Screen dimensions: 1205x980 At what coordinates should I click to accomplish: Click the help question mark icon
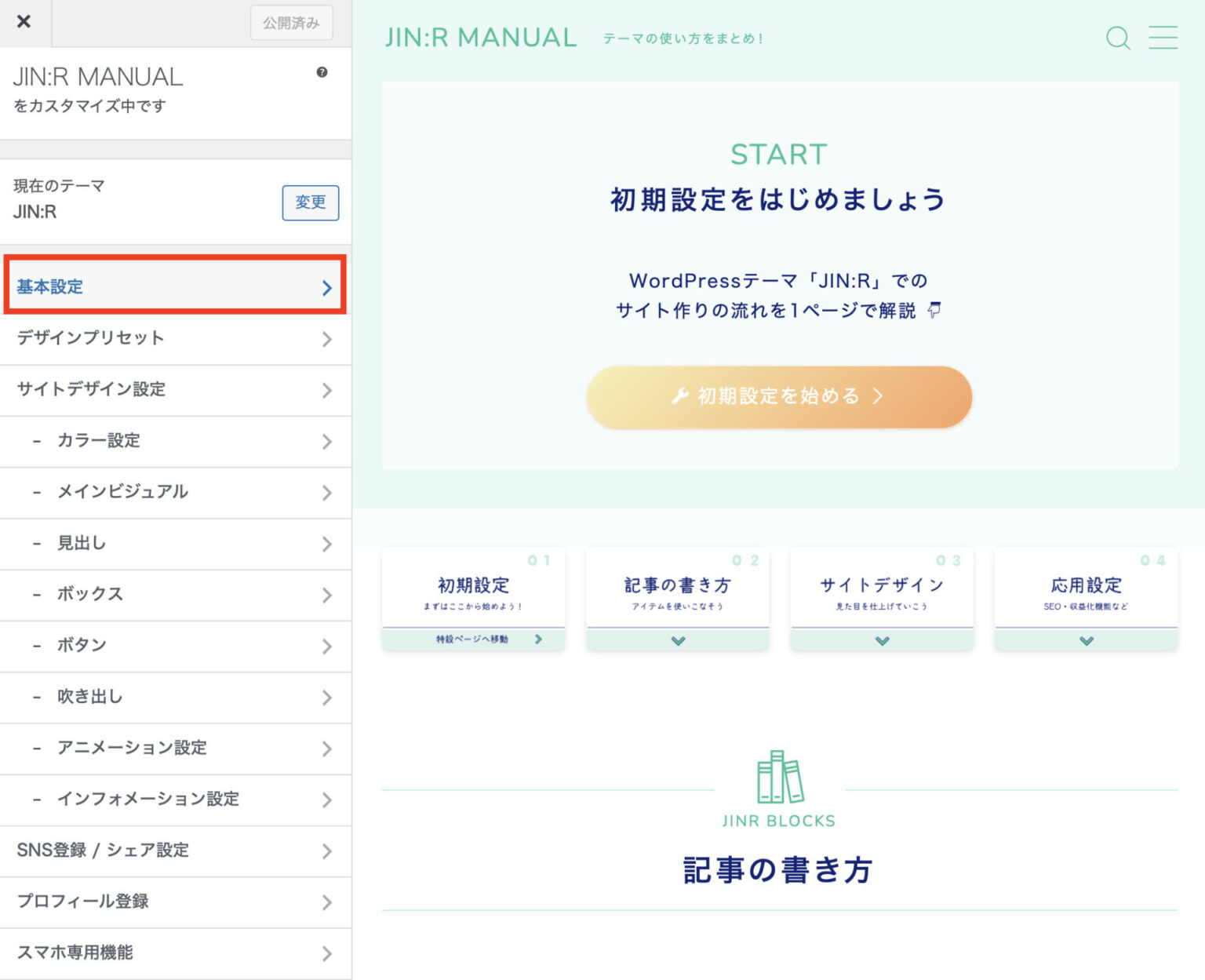[x=321, y=72]
